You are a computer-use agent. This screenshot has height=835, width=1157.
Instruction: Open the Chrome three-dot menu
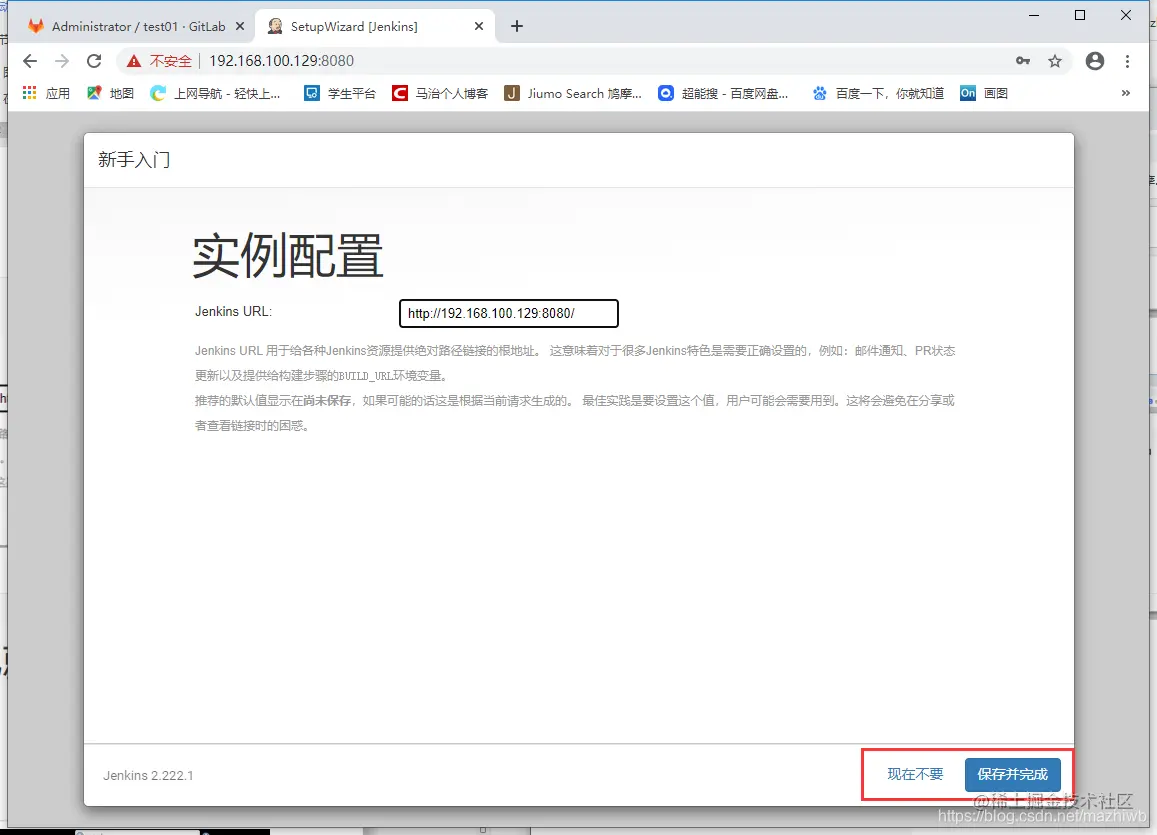pyautogui.click(x=1128, y=61)
